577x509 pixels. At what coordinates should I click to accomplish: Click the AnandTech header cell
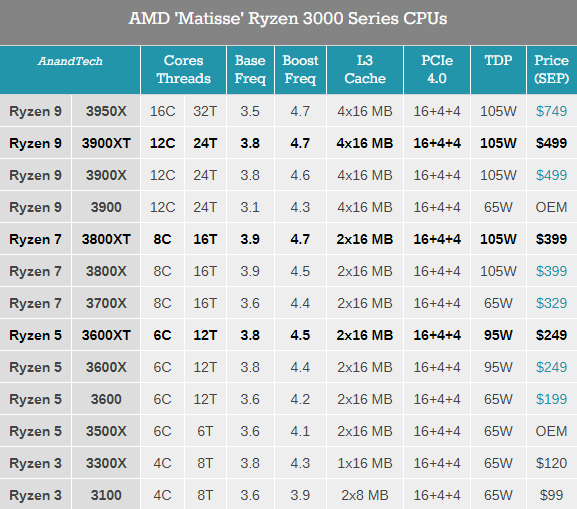click(70, 70)
